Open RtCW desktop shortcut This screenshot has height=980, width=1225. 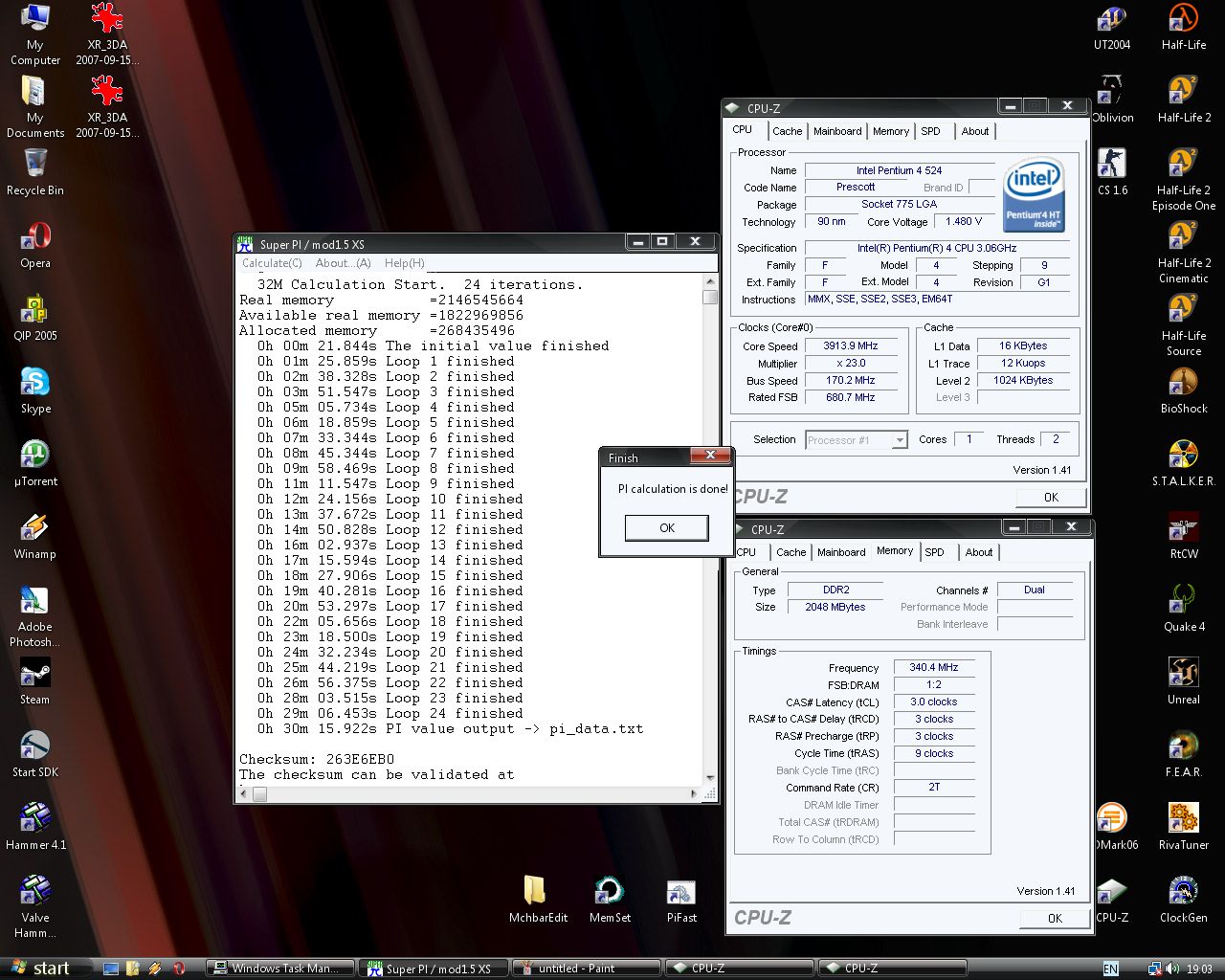pyautogui.click(x=1184, y=536)
